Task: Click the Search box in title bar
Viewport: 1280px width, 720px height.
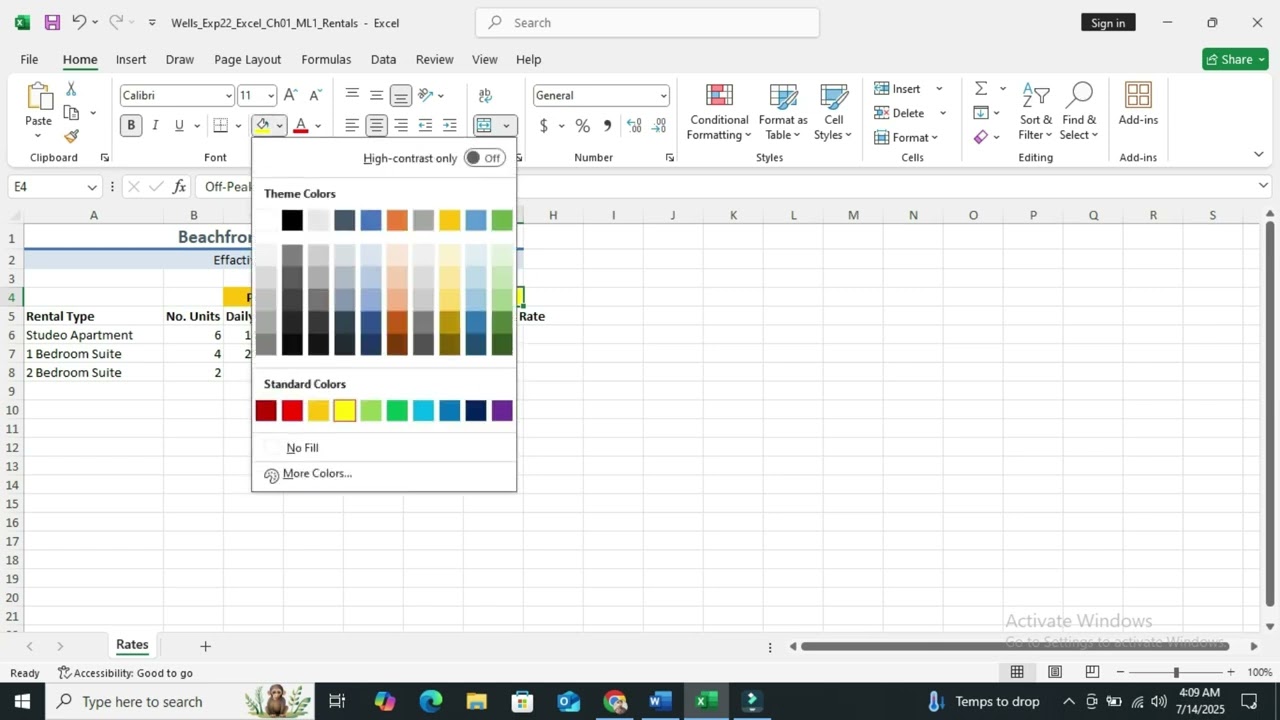Action: 647,22
